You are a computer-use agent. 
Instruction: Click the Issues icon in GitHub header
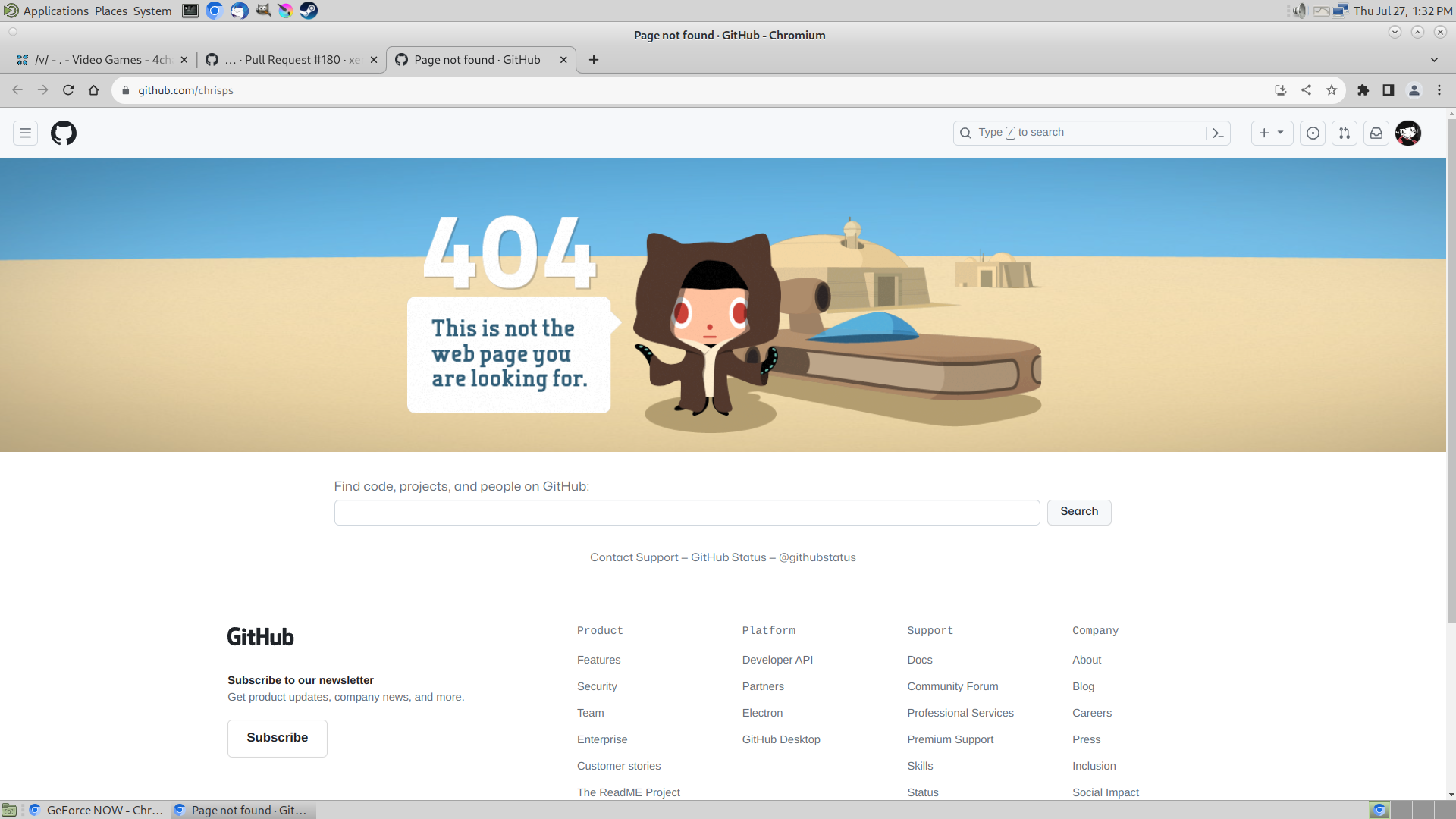click(1313, 133)
